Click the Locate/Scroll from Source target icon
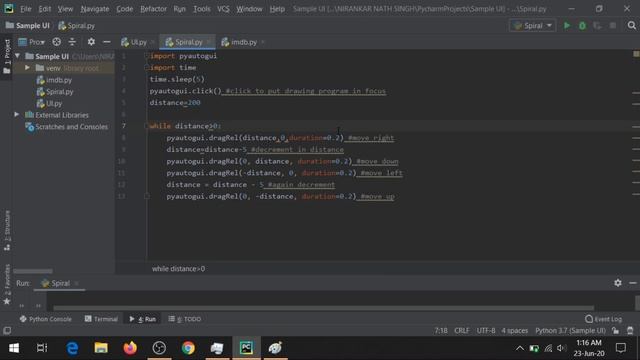Viewport: 640px width, 360px height. pos(57,42)
